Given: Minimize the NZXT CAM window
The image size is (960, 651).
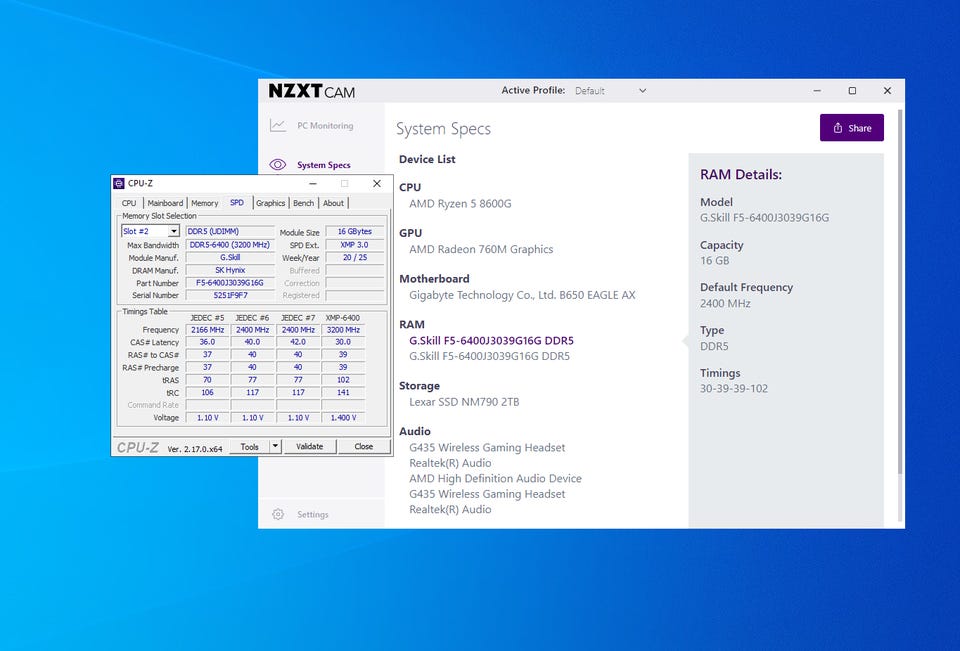Looking at the screenshot, I should [817, 91].
